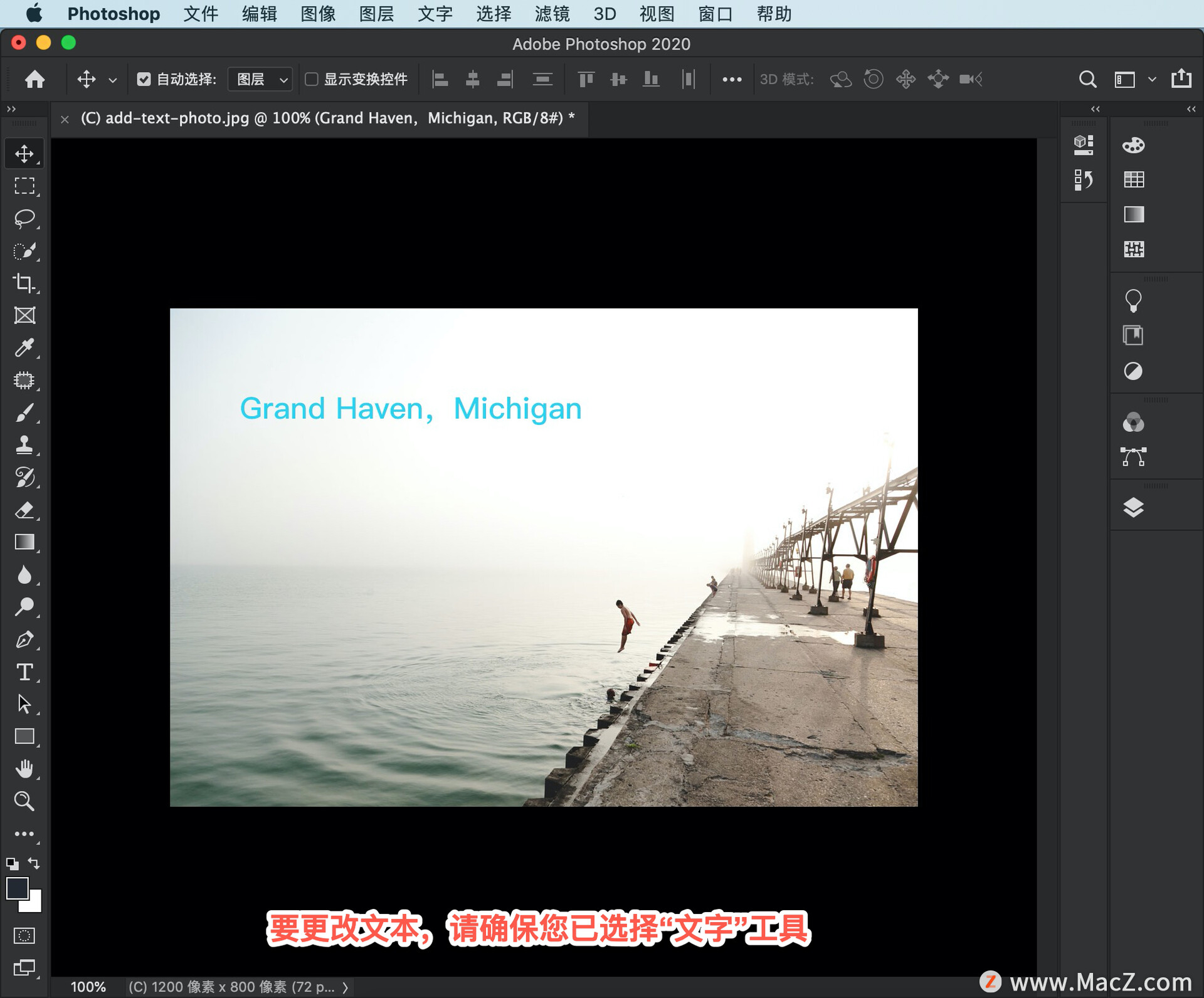1204x998 pixels.
Task: Open the Photoshop application menu
Action: click(114, 14)
